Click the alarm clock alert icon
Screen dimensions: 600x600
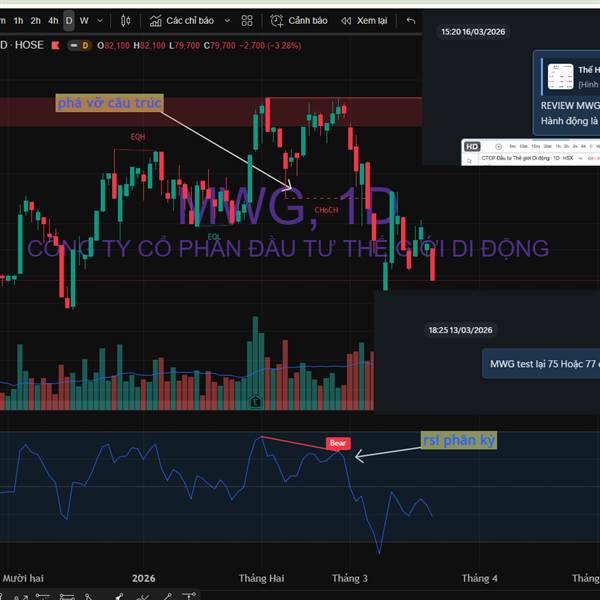[x=277, y=21]
